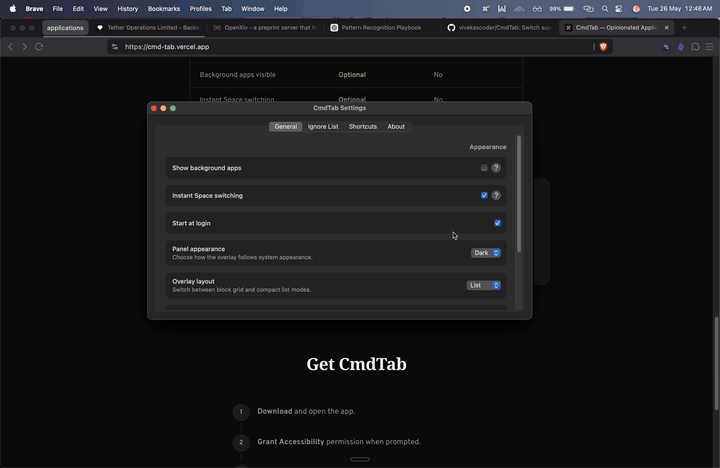Viewport: 720px width, 468px height.
Task: Open the Apple menu
Action: click(x=13, y=8)
